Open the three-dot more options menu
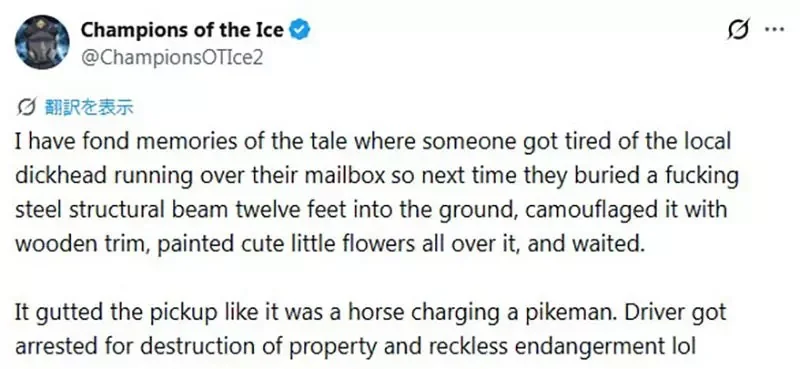This screenshot has width=800, height=369. tap(774, 30)
